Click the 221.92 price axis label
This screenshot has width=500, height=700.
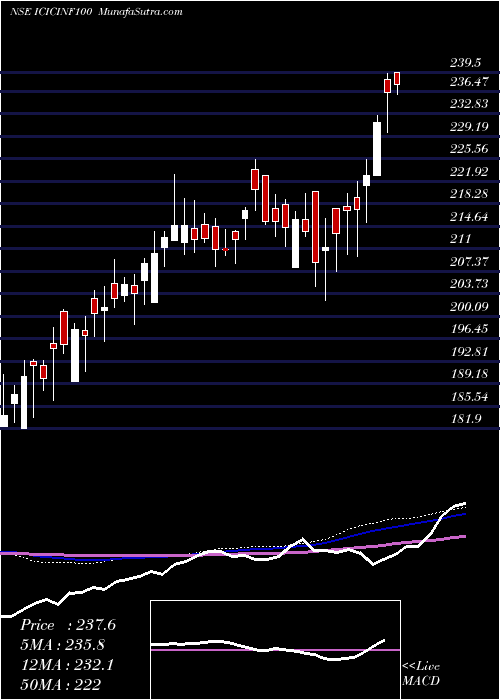pos(469,172)
